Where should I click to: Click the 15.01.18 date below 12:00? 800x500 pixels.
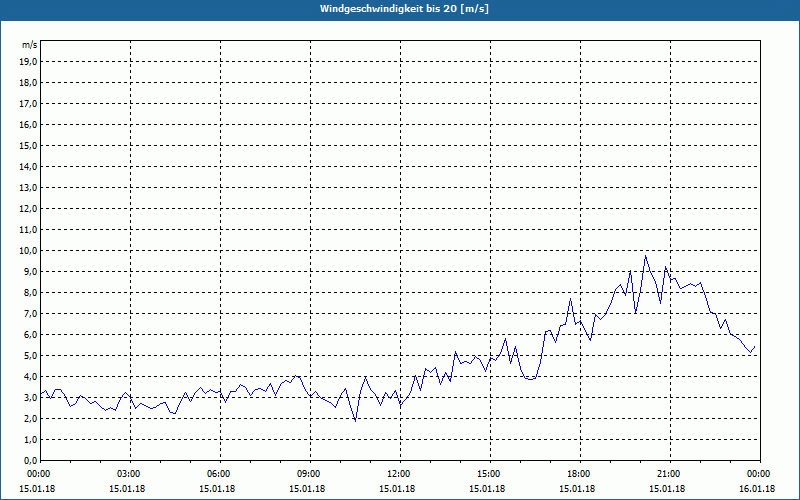tap(397, 489)
